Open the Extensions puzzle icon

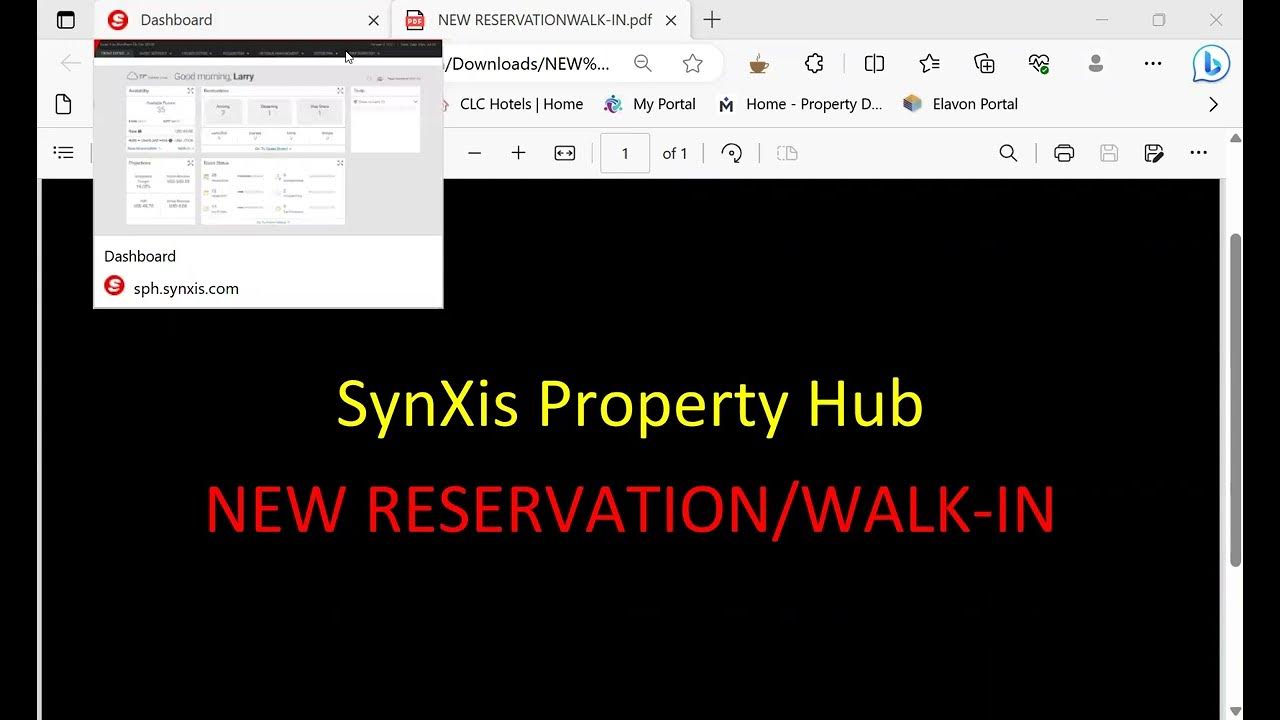(814, 64)
